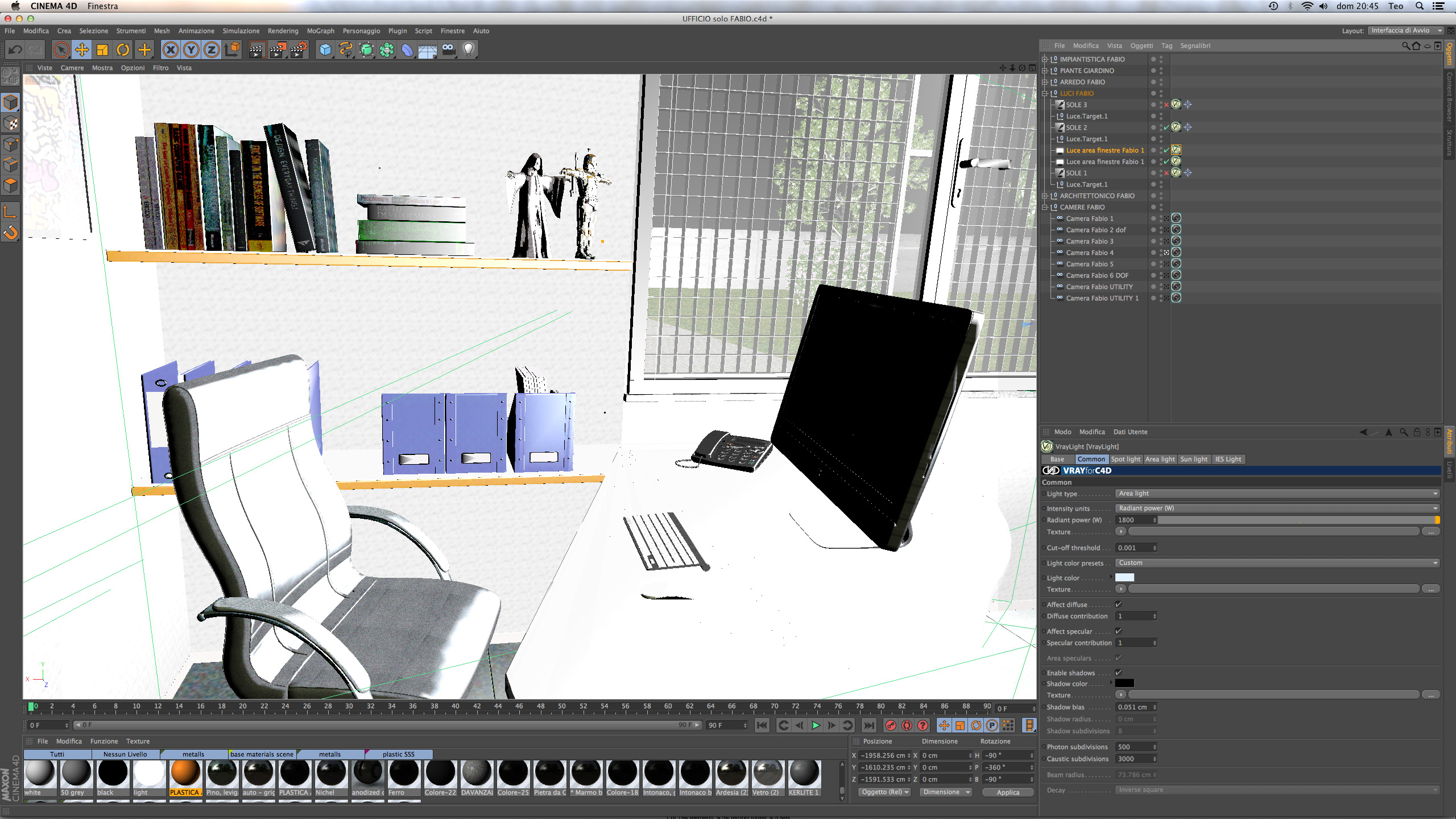Toggle Affect diffuse checkbox
Viewport: 1456px width, 819px height.
coord(1118,604)
